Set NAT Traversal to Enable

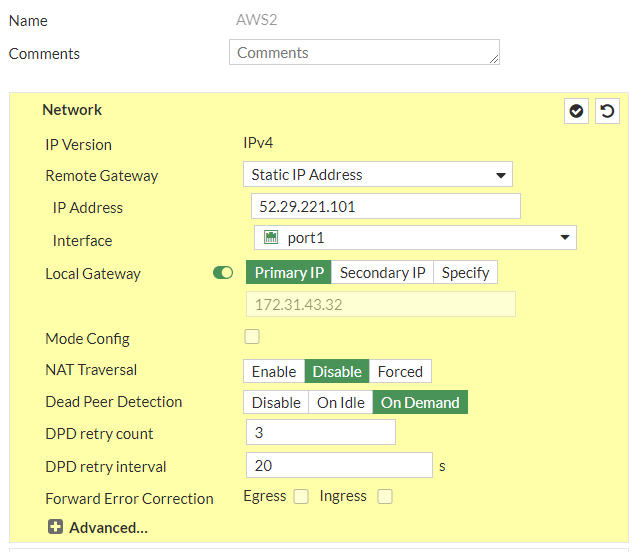(x=273, y=371)
